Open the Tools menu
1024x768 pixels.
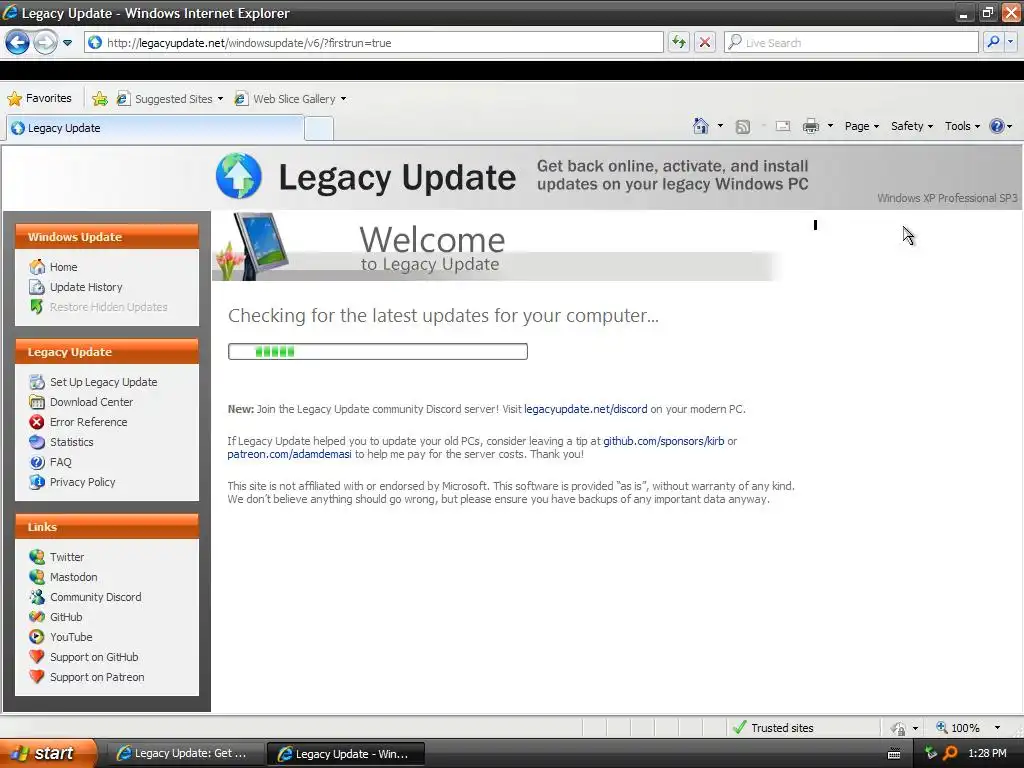(x=963, y=126)
